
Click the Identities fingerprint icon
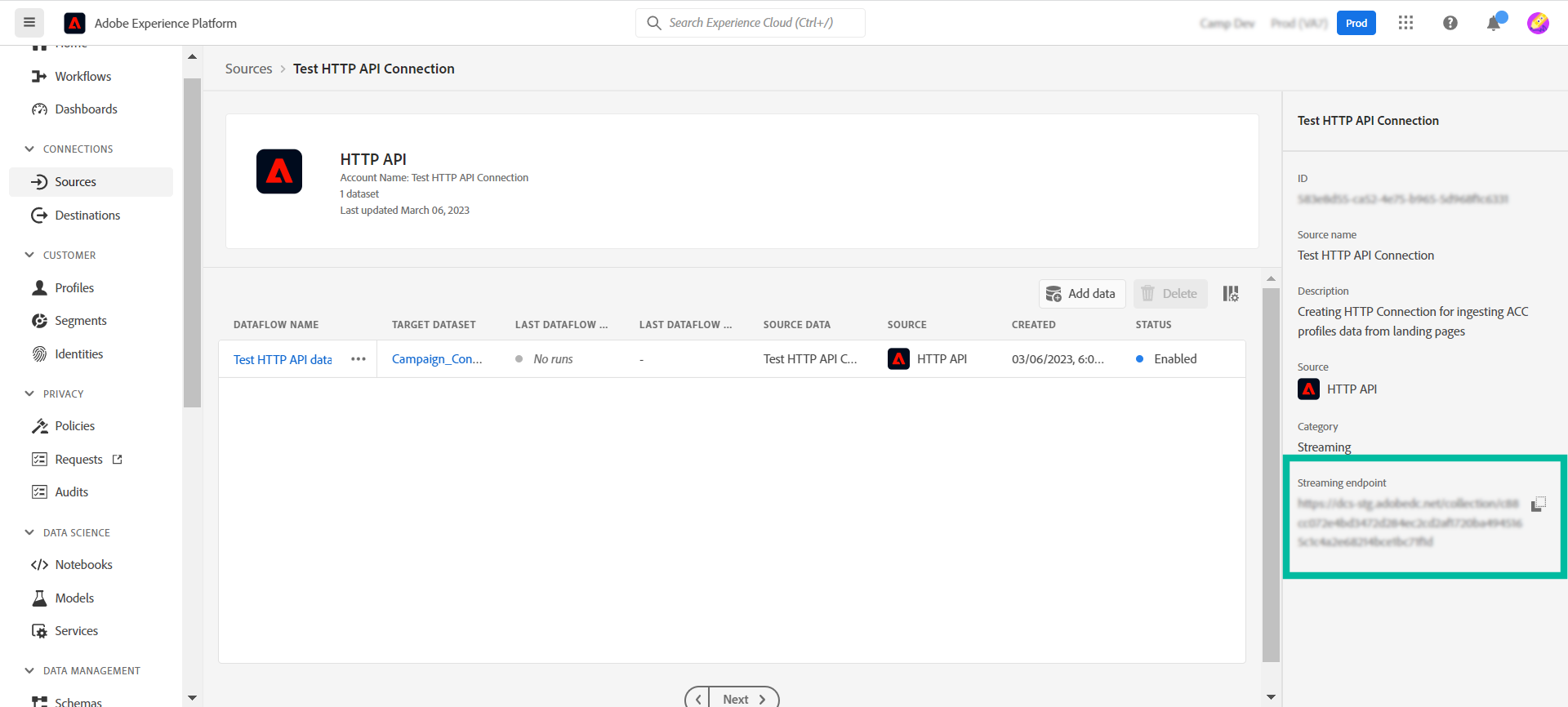pyautogui.click(x=39, y=354)
